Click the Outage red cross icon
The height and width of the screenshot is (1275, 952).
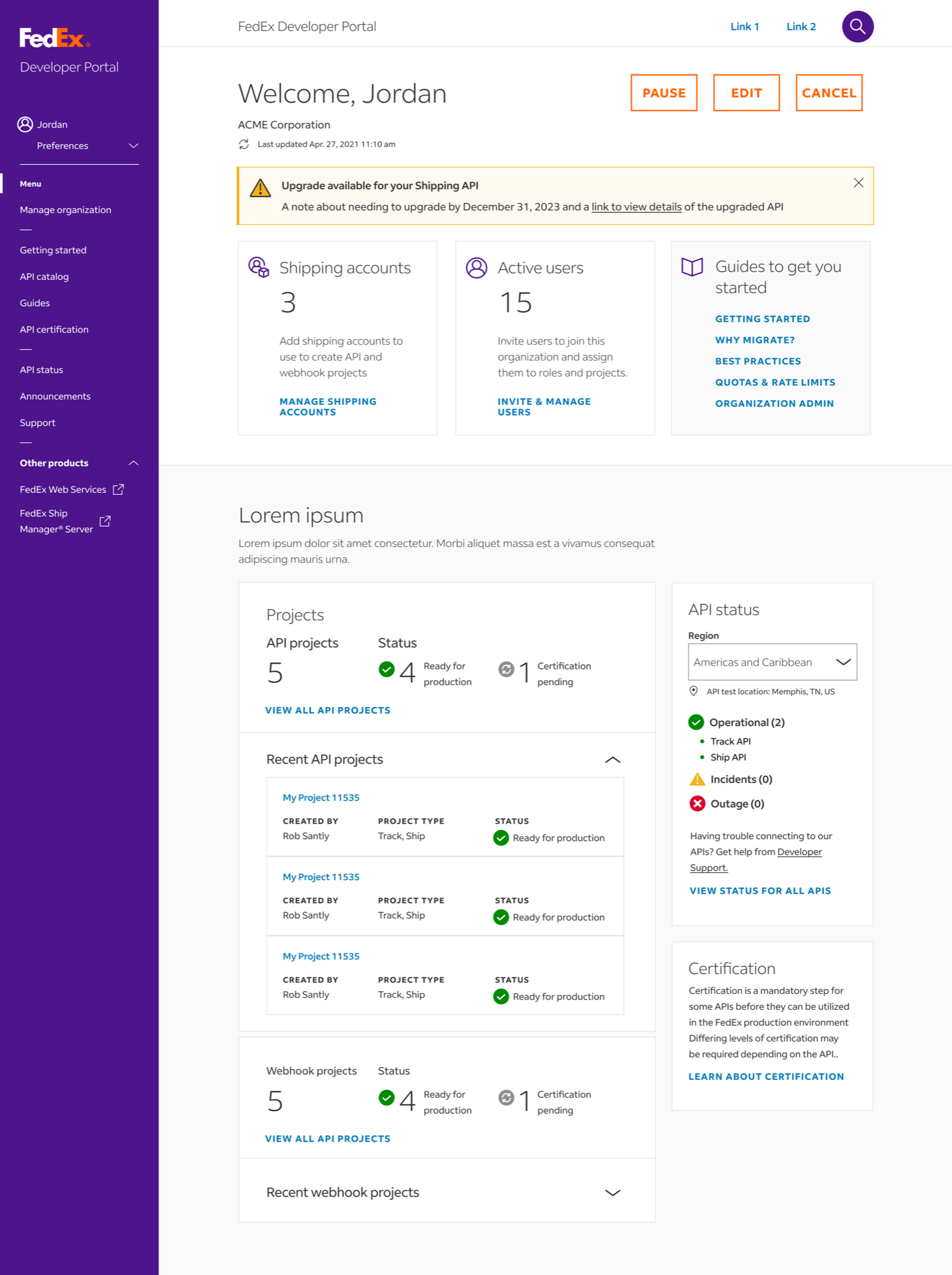coord(698,804)
